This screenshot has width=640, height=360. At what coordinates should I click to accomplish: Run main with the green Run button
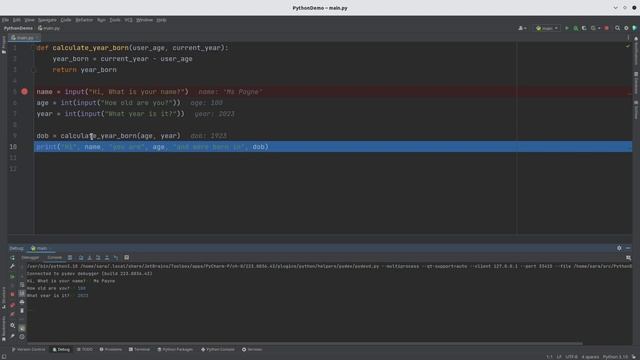click(567, 28)
